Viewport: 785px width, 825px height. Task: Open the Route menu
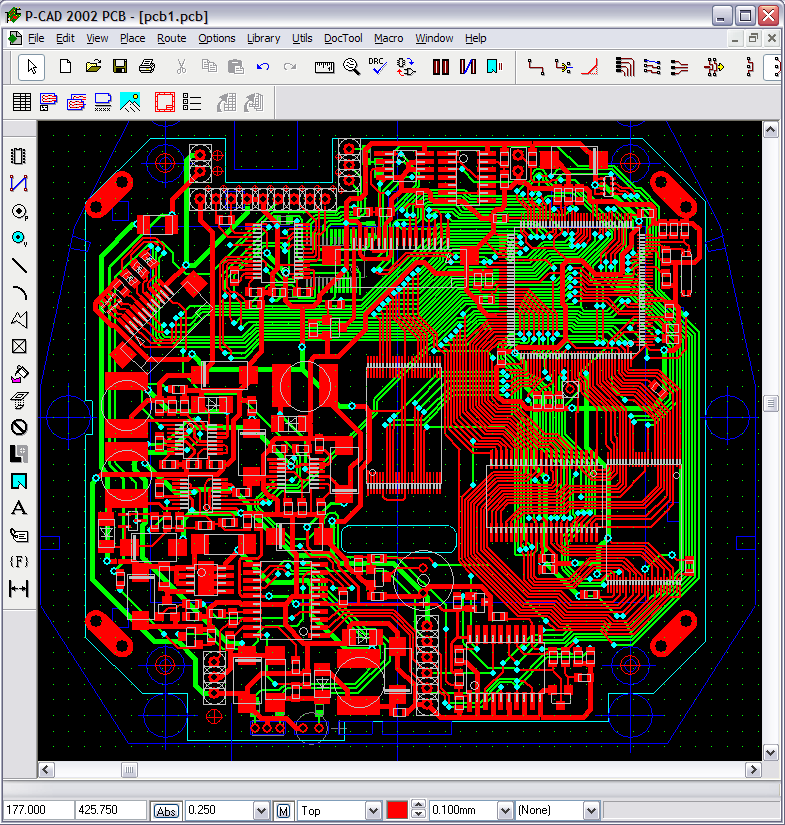pos(172,38)
